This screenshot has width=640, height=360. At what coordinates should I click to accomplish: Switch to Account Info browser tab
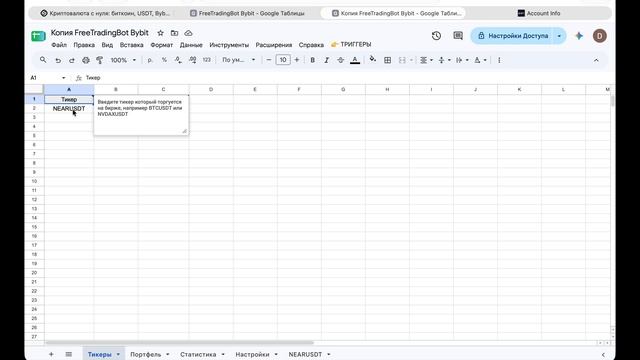coord(539,13)
